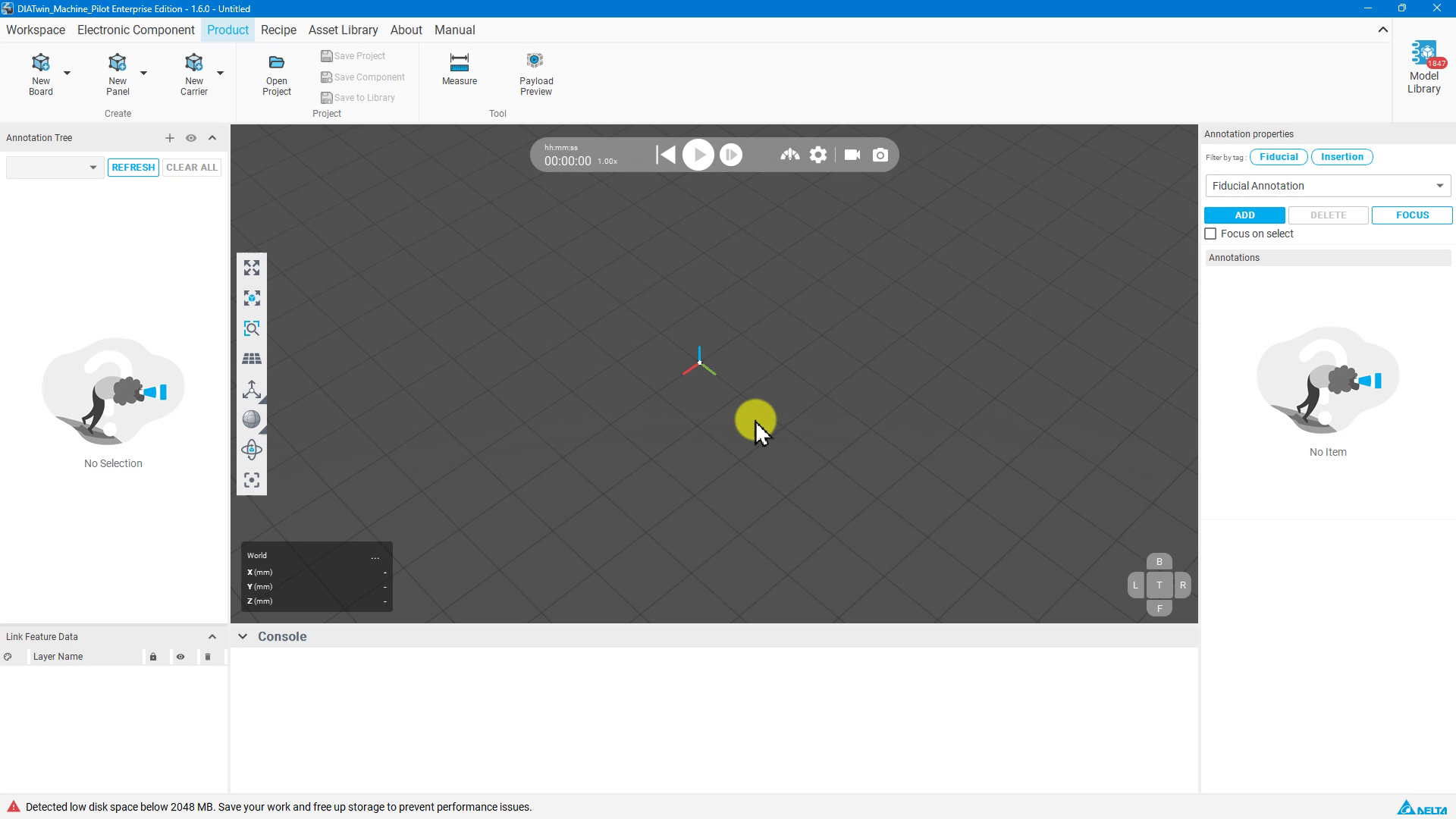Click the center target viewport tool

pyautogui.click(x=252, y=480)
